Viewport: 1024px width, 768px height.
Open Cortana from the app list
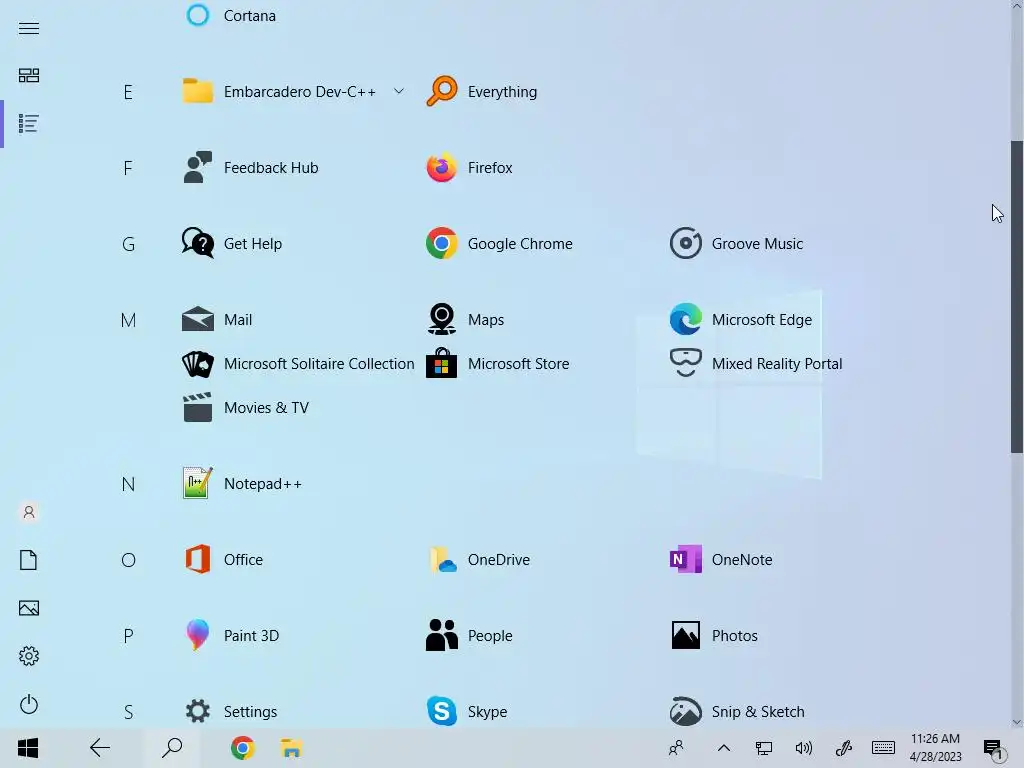pyautogui.click(x=230, y=15)
